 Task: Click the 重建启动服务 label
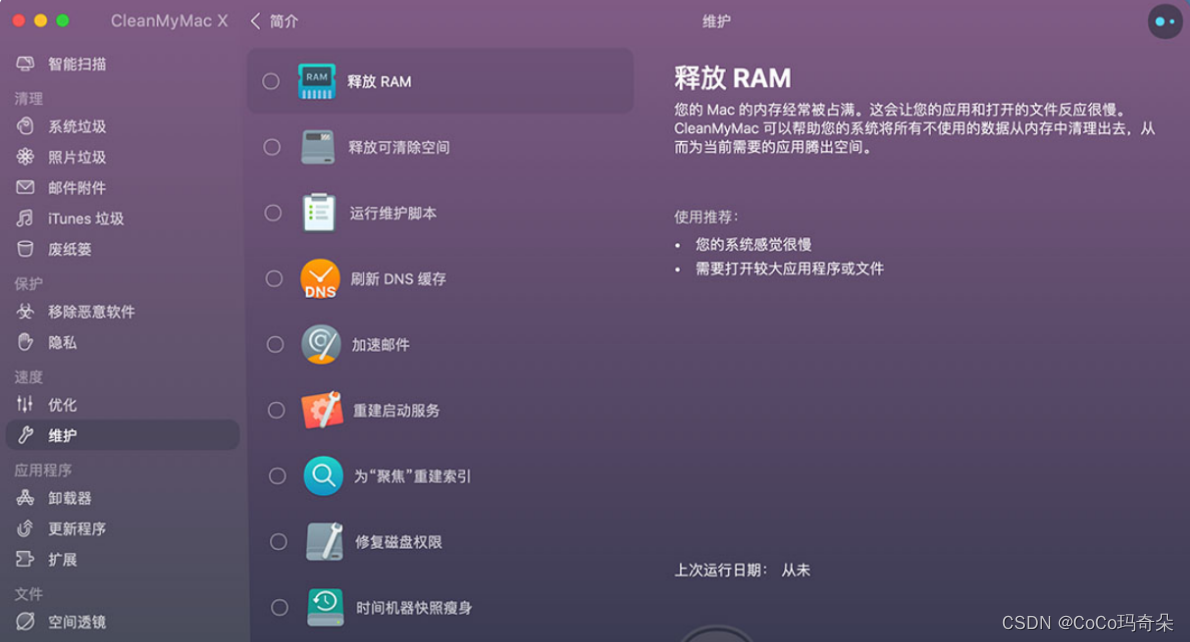click(397, 411)
